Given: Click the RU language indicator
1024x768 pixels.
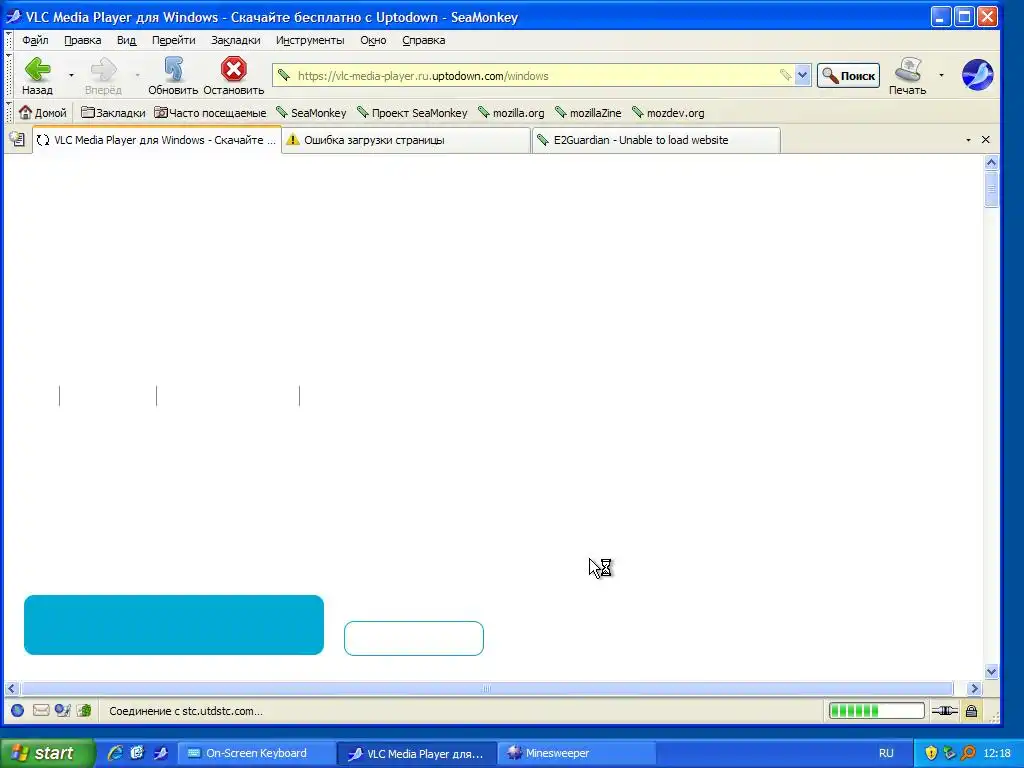Looking at the screenshot, I should pos(886,753).
